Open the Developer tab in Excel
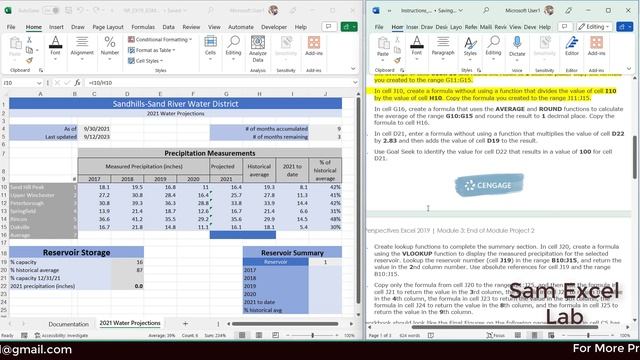 pyautogui.click(x=274, y=27)
